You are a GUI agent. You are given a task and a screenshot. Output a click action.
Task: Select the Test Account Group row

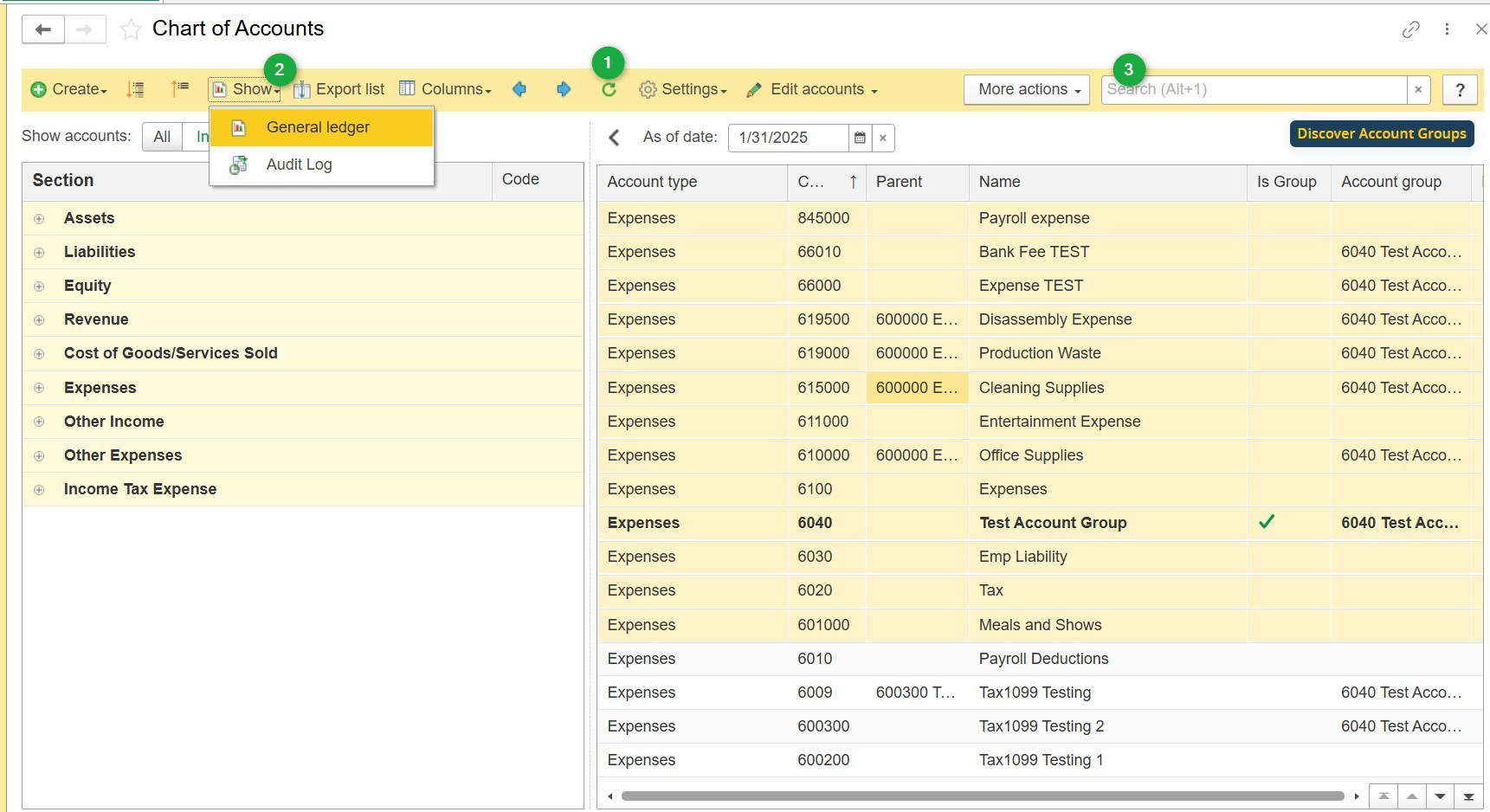[1040, 523]
